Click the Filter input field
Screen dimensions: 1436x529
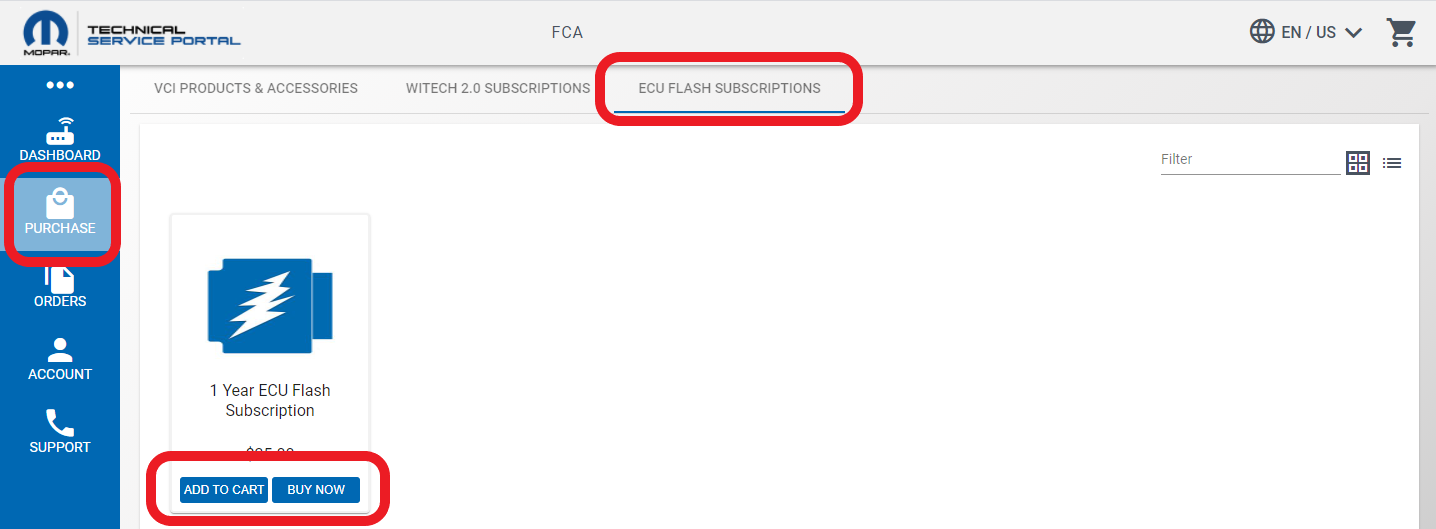click(1250, 160)
